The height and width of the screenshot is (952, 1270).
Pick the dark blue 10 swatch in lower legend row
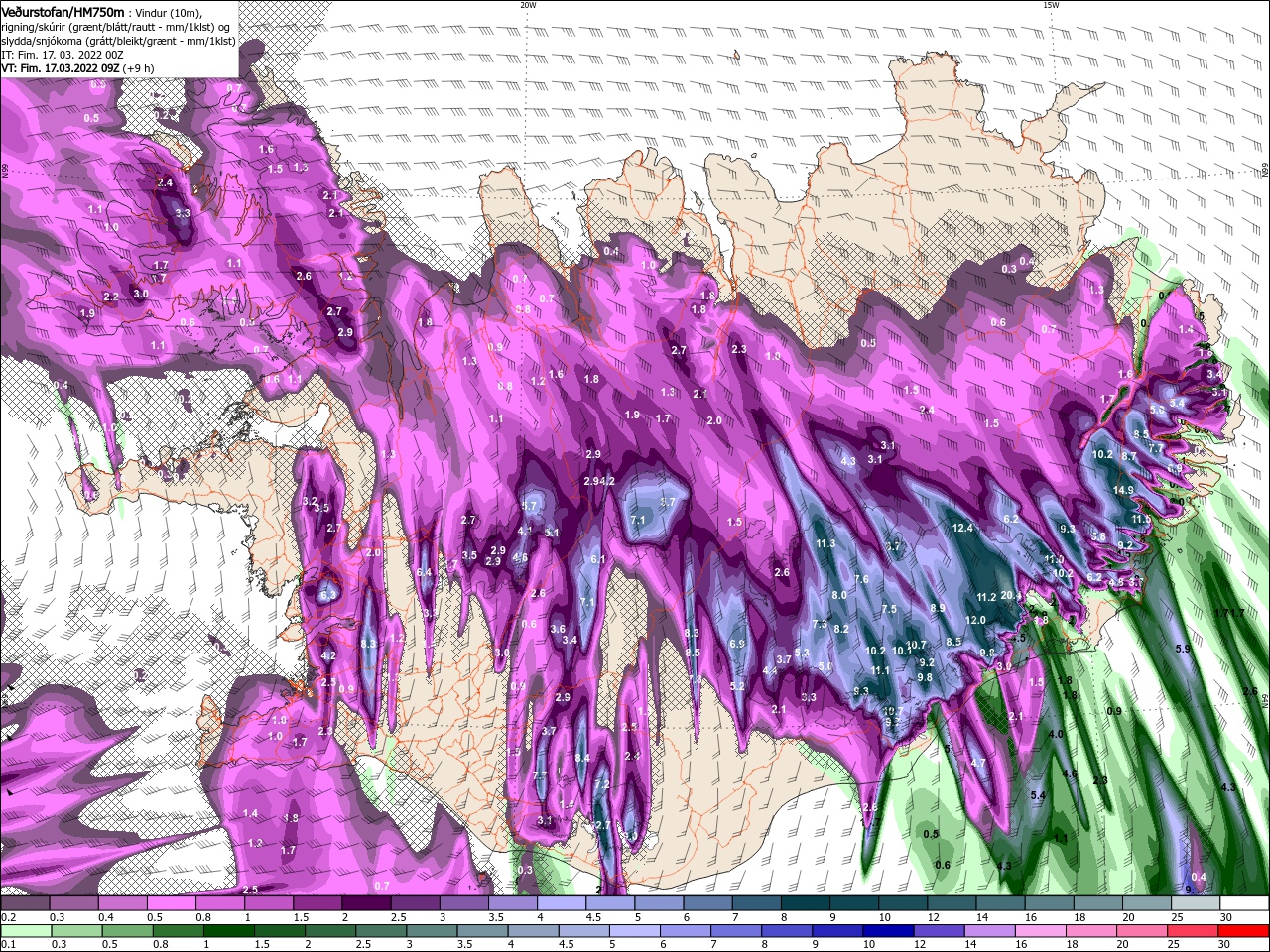click(887, 930)
